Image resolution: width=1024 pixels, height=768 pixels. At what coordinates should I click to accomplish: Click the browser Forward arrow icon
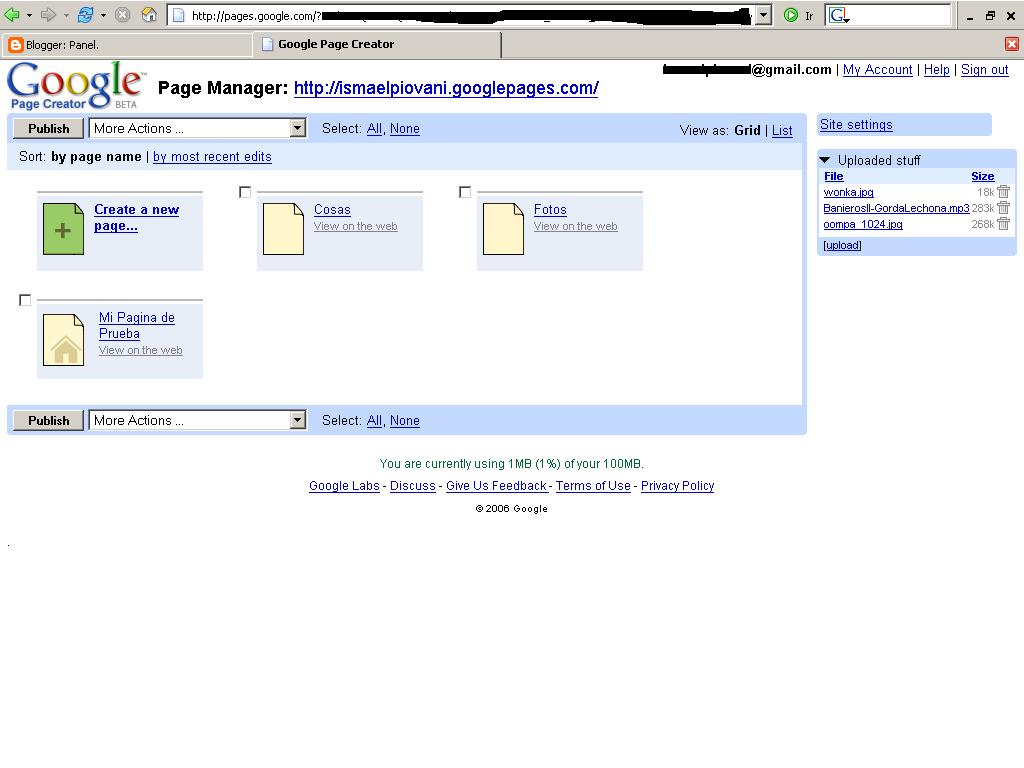(48, 14)
